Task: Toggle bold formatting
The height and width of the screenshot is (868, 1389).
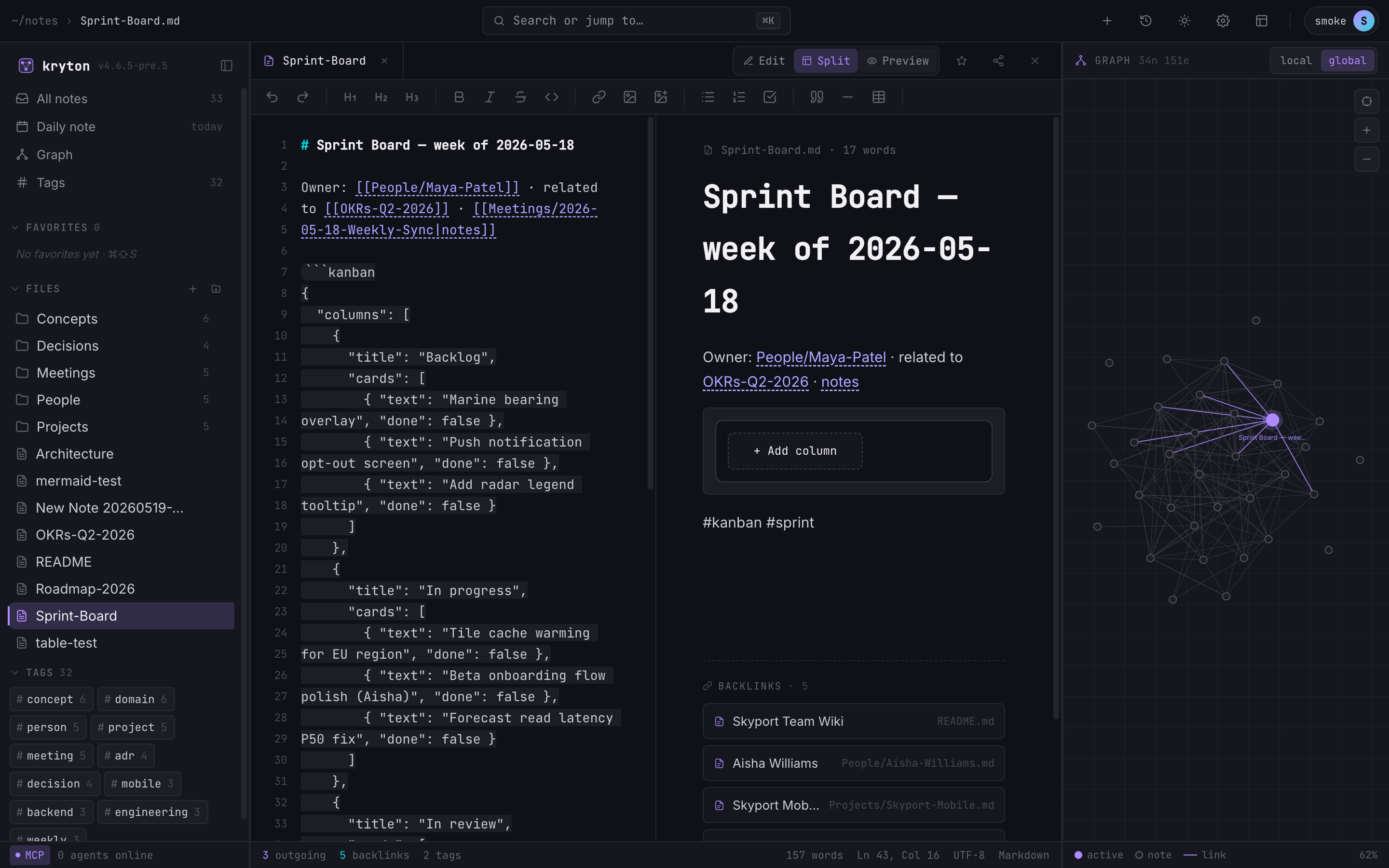Action: tap(459, 97)
